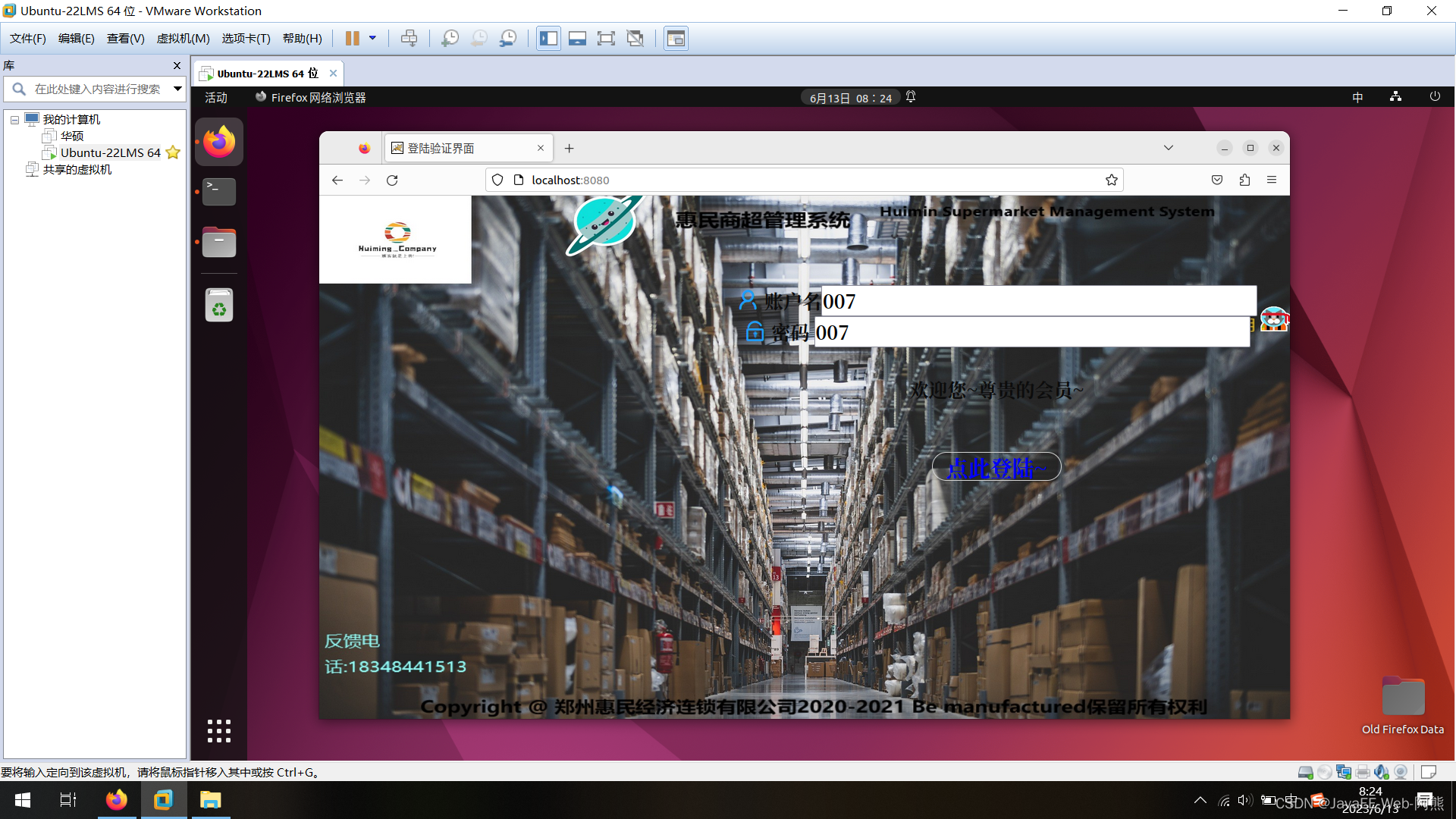Viewport: 1456px width, 819px height.
Task: Toggle favorite star for Ubuntu-22LMS 64
Action: pyautogui.click(x=173, y=152)
